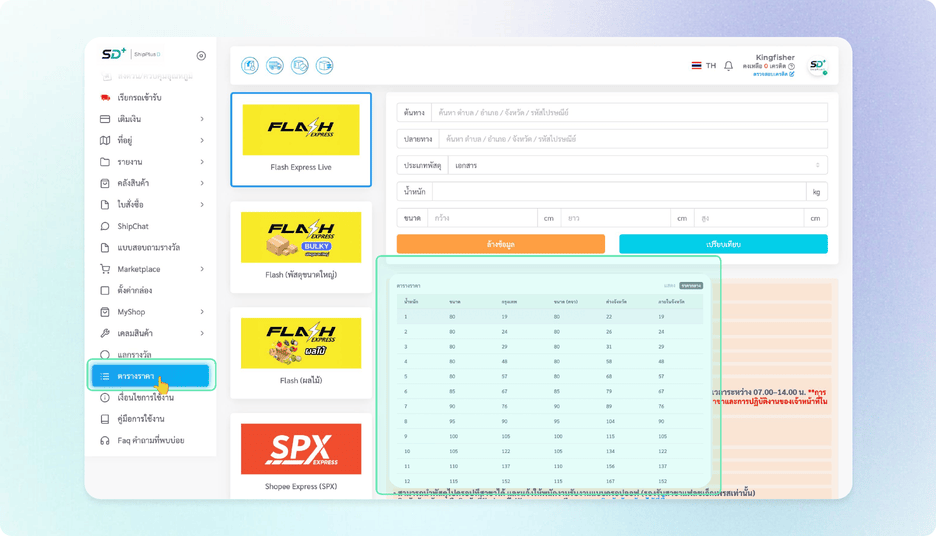Click the headset icon beside Faq คำถามที่พบบ่อย
The width and height of the screenshot is (936, 536).
point(105,440)
